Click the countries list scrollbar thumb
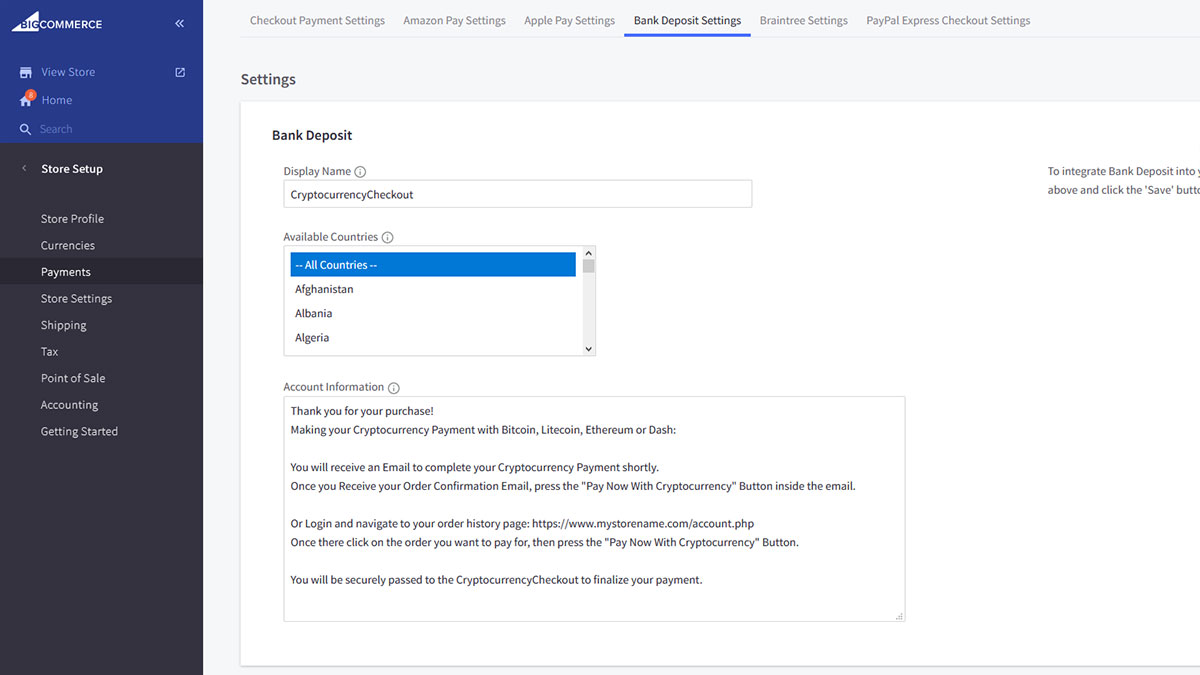 coord(589,266)
